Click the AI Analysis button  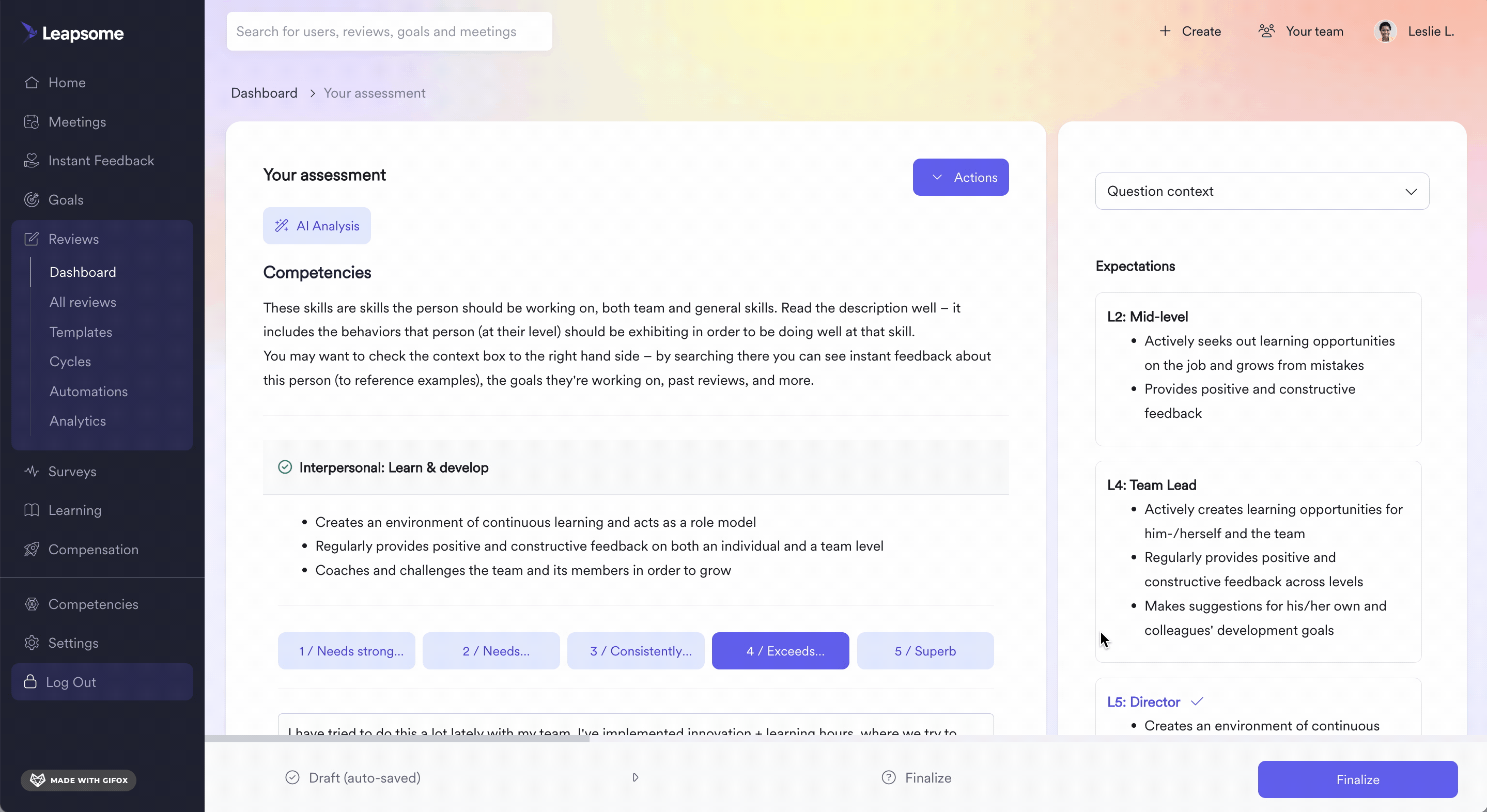[317, 226]
